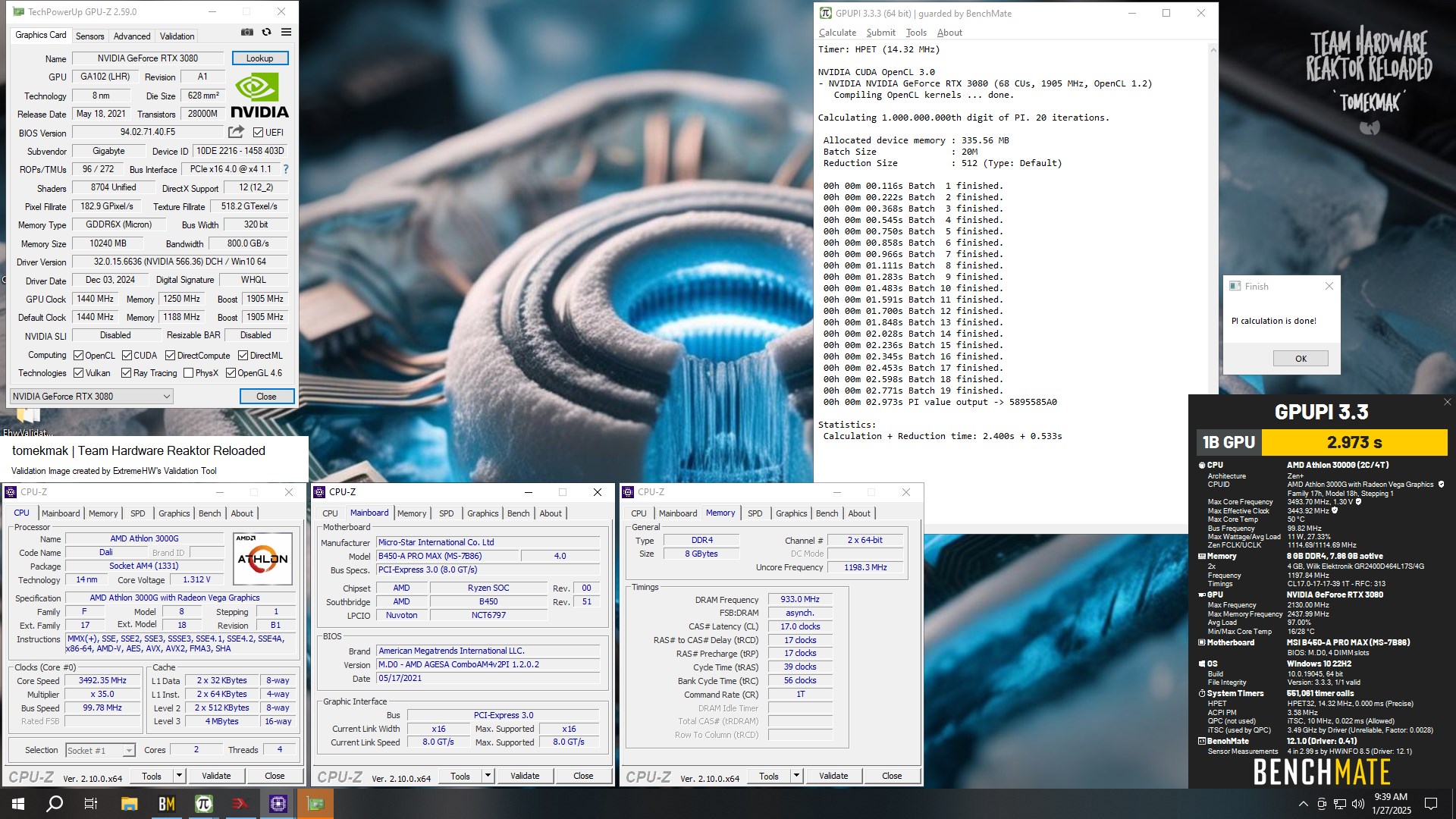Toggle CUDA checkbox

[127, 355]
